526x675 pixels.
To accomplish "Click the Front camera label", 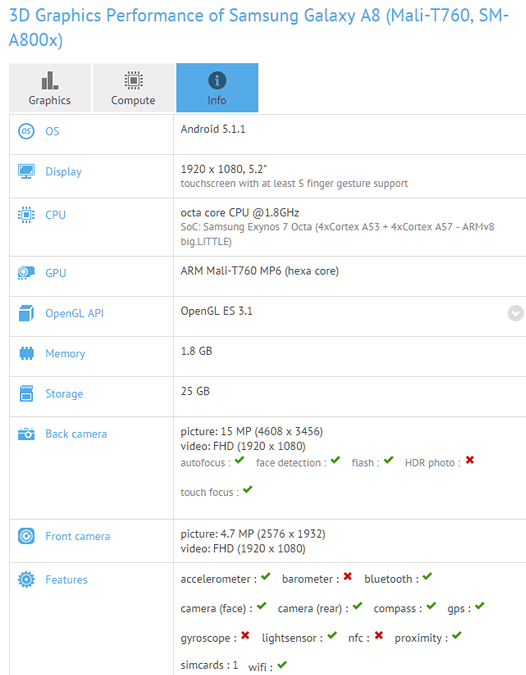I will 78,536.
